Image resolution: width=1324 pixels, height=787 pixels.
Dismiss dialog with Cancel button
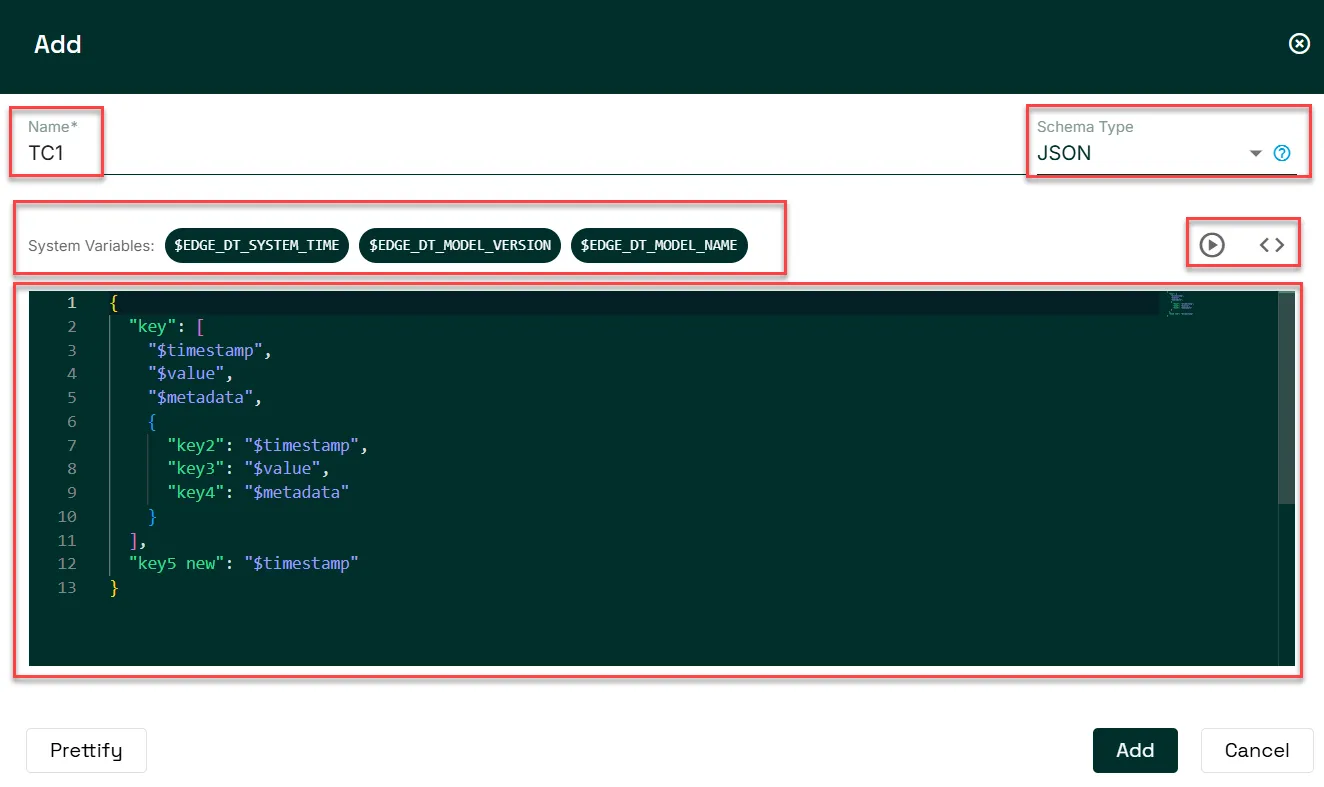1257,750
